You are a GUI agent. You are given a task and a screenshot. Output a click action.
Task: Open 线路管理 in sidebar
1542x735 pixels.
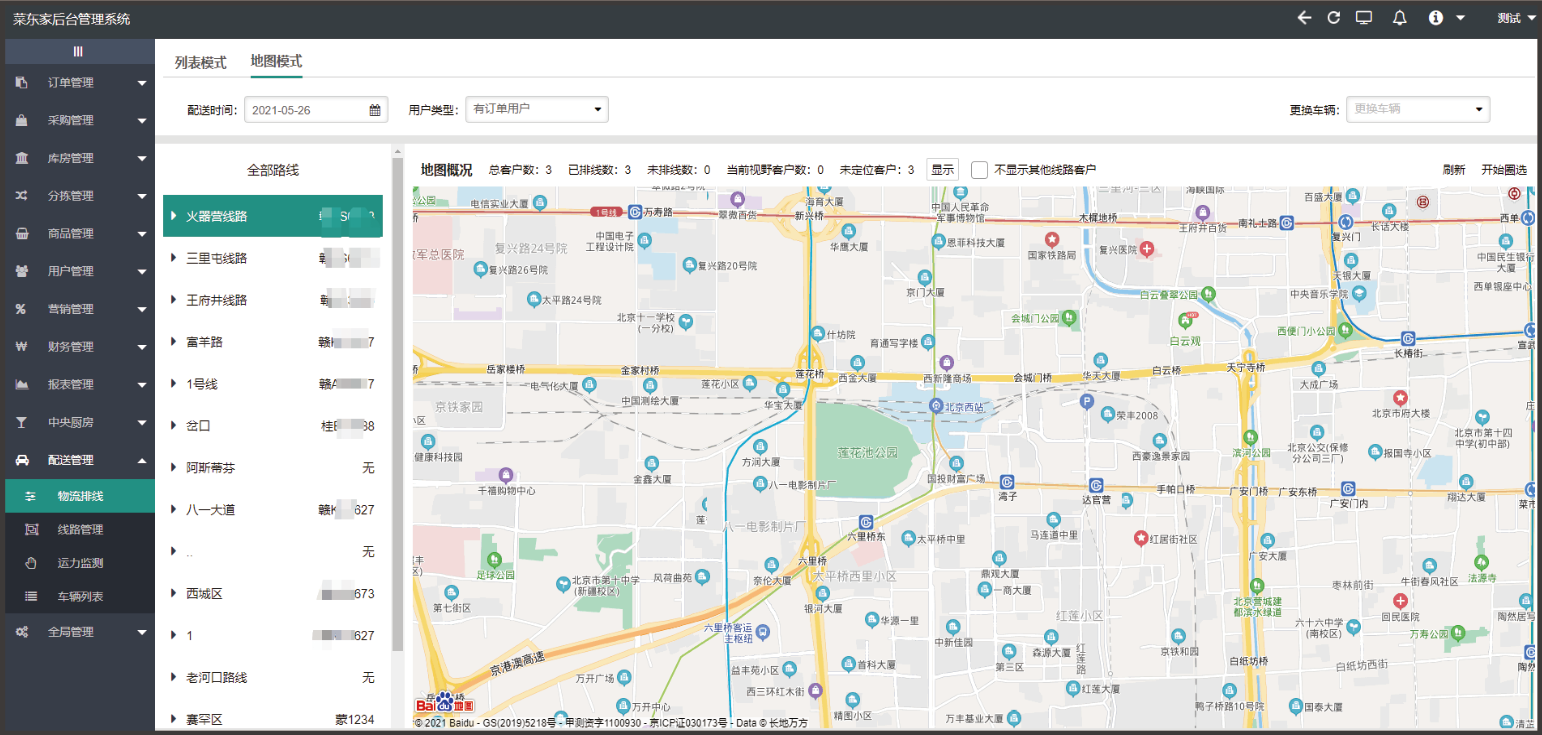[x=80, y=529]
